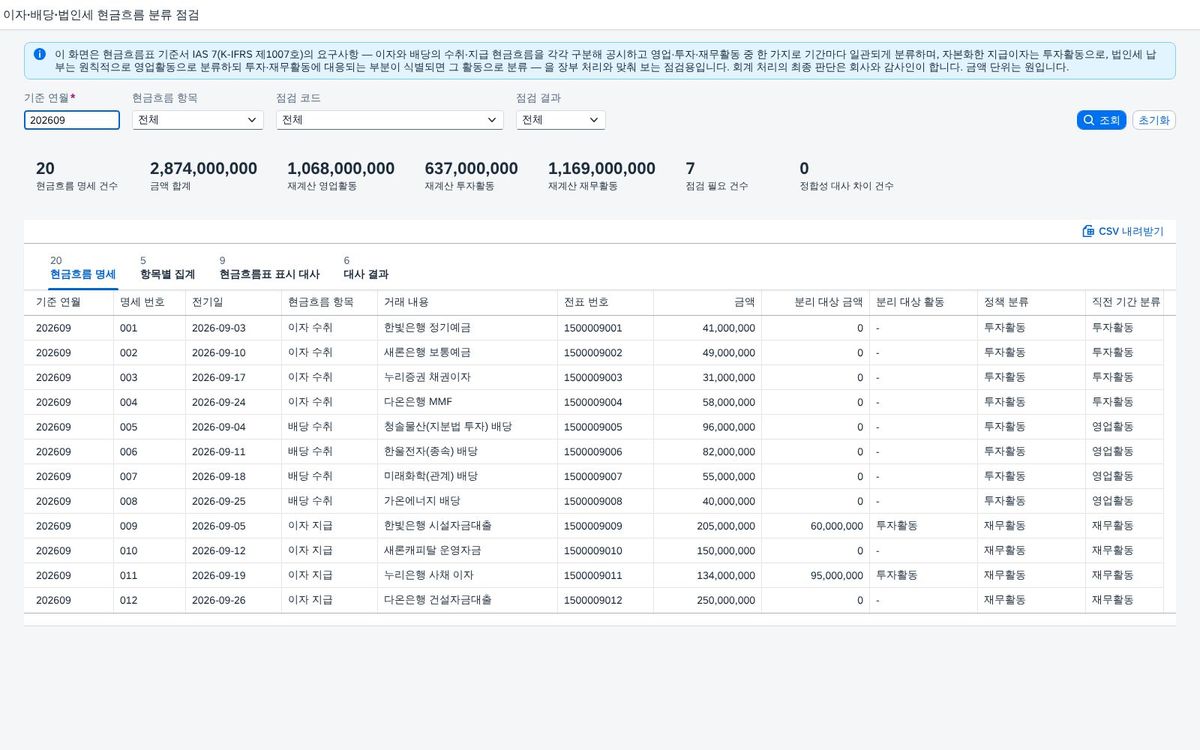Screen dimensions: 1200x750
Task: Click the 재계산 재무활동 value 1,169,000,000
Action: click(x=602, y=169)
